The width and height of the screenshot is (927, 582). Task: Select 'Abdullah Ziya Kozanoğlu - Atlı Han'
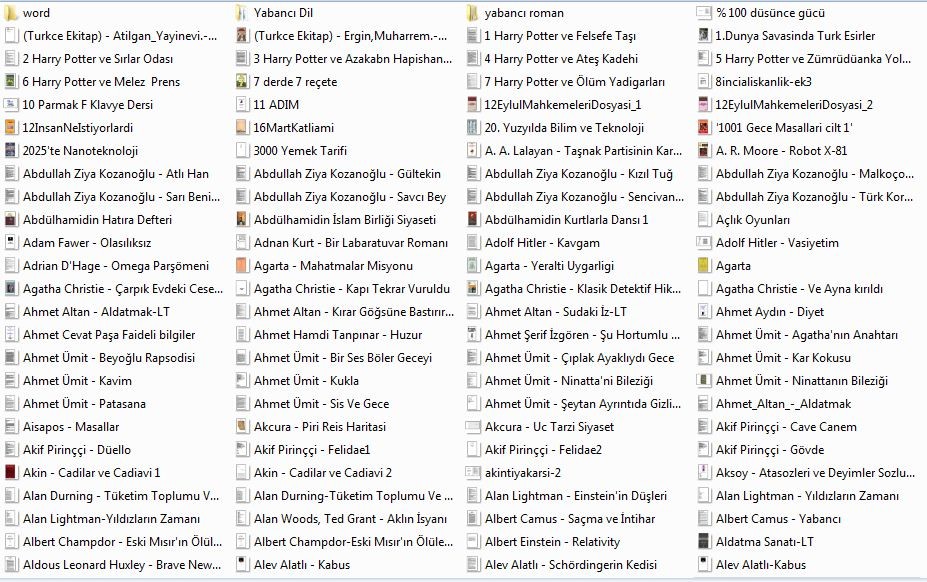click(x=116, y=174)
